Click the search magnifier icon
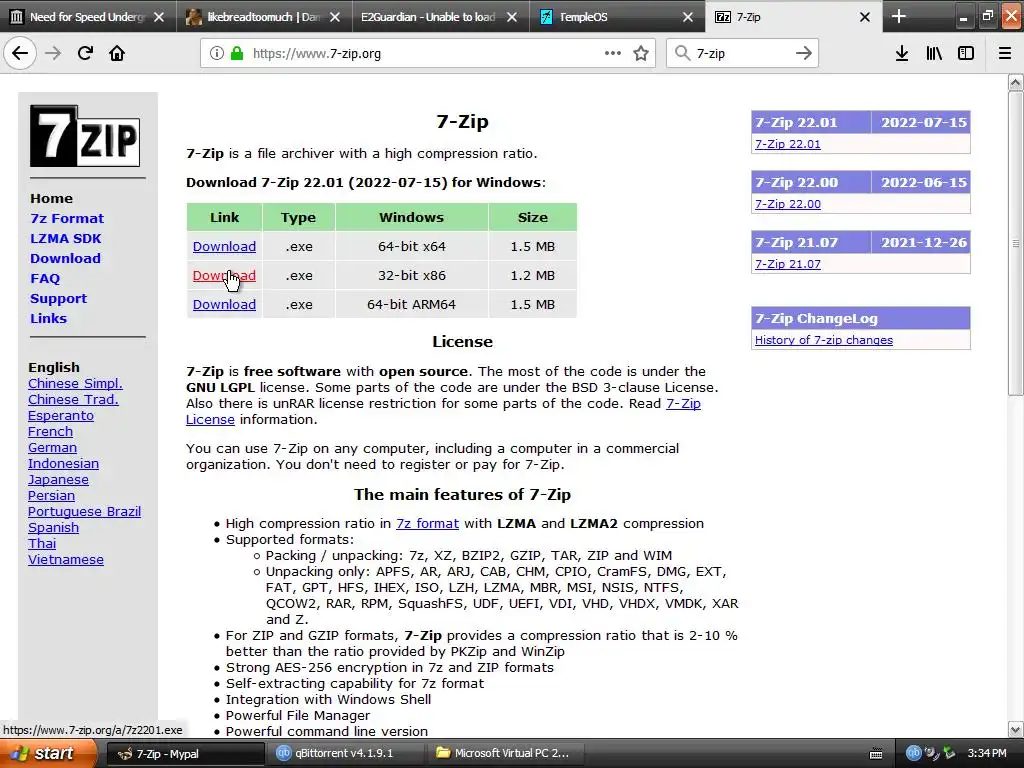 pos(682,53)
